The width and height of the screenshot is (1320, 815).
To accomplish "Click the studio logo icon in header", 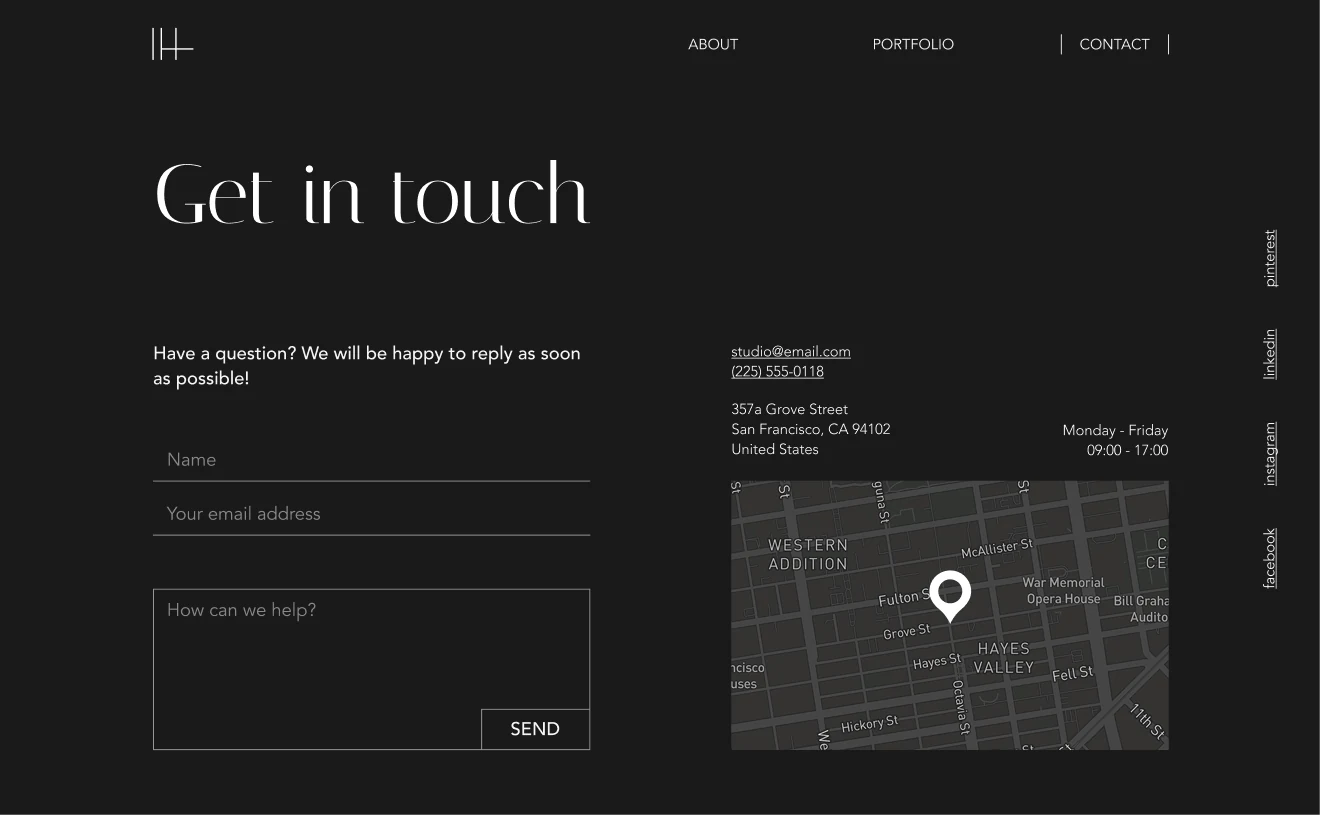I will pyautogui.click(x=172, y=44).
